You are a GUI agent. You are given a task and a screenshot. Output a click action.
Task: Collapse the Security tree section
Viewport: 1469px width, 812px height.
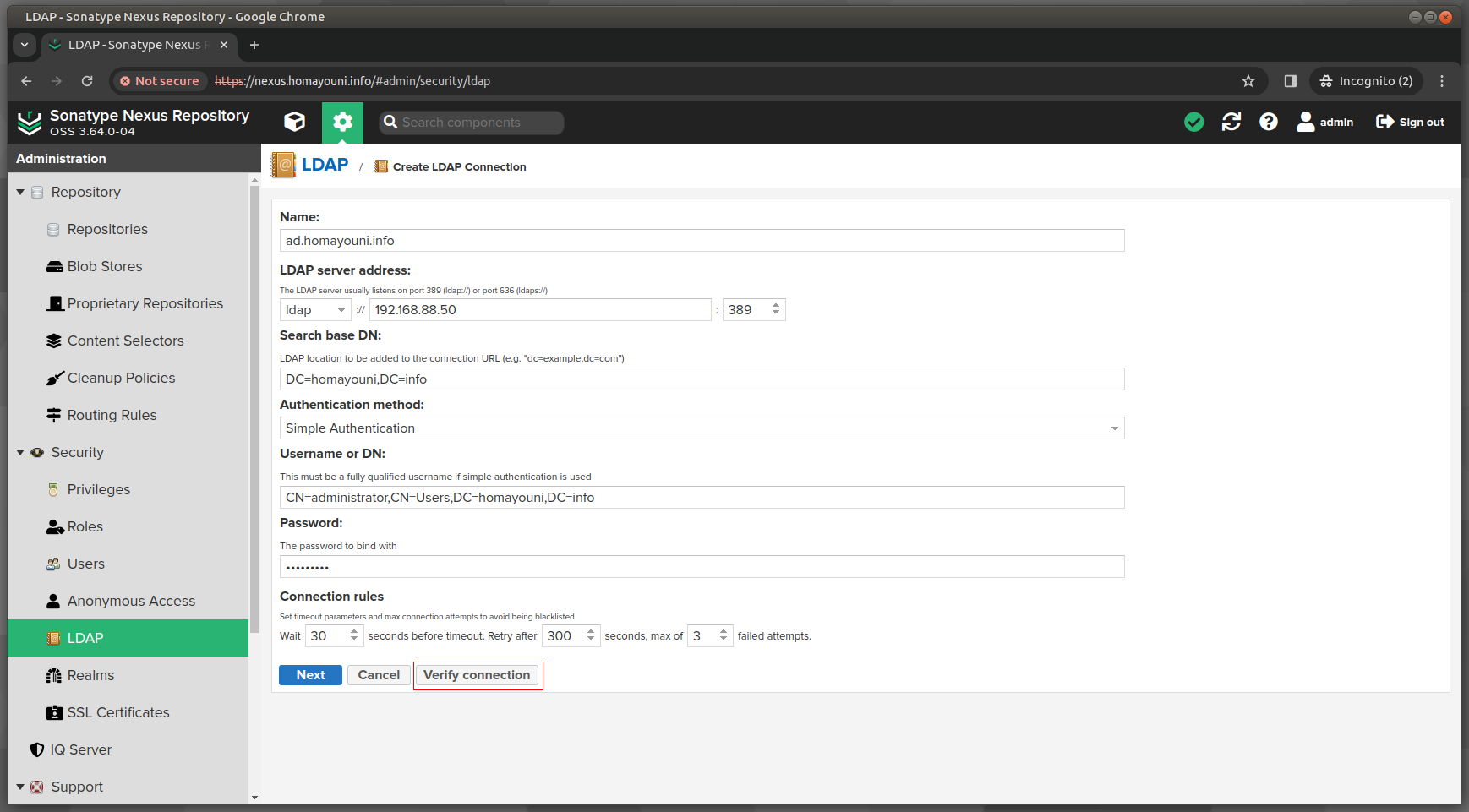point(20,453)
